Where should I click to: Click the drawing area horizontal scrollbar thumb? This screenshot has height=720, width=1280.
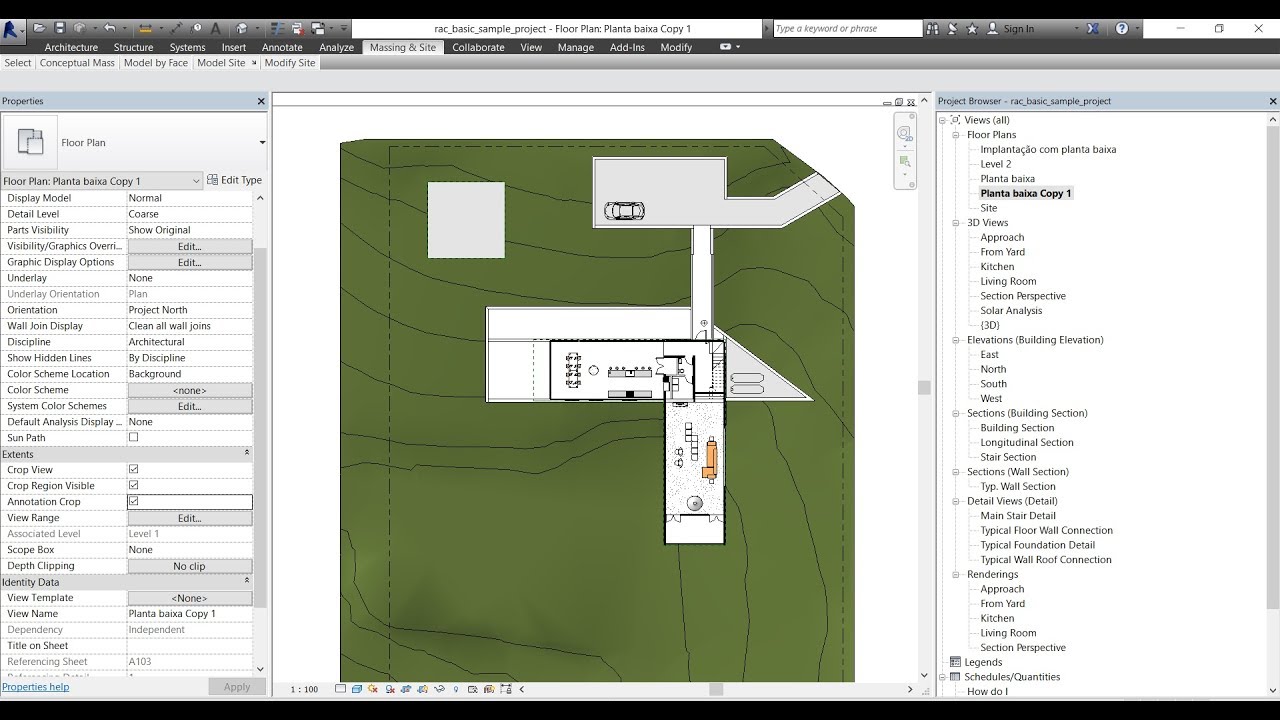click(x=716, y=689)
